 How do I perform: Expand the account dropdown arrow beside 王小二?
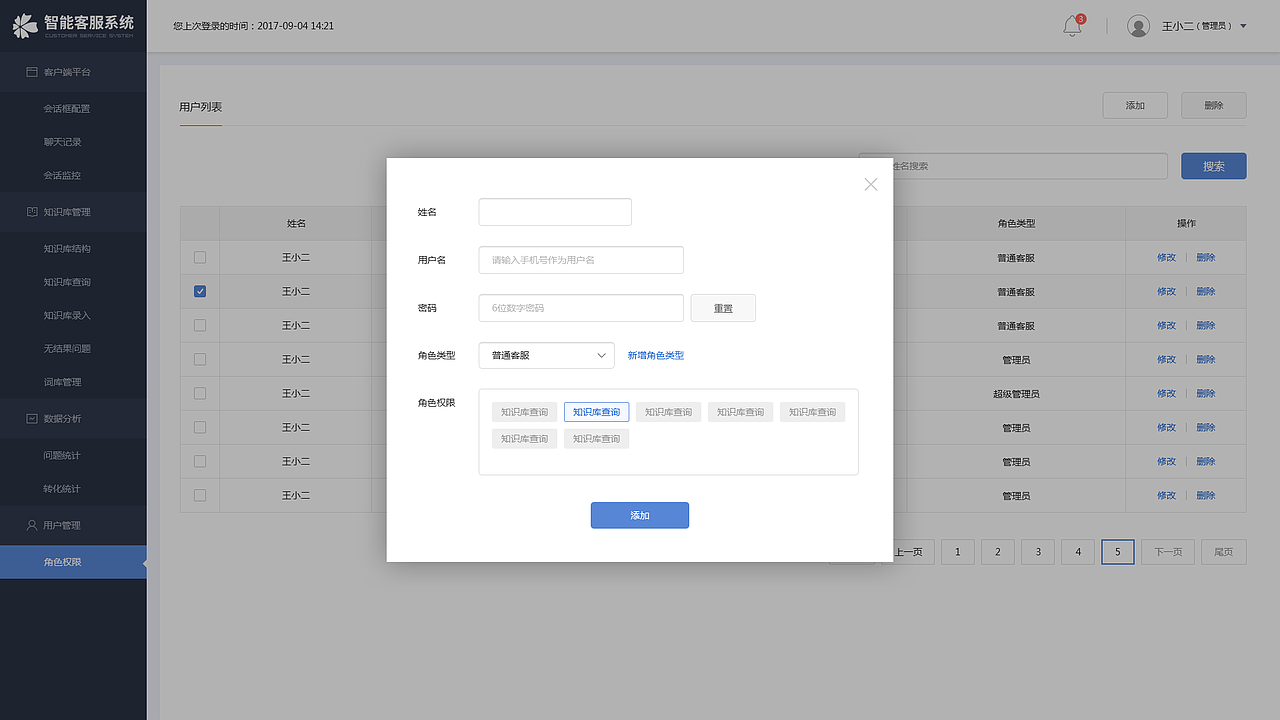click(1243, 26)
